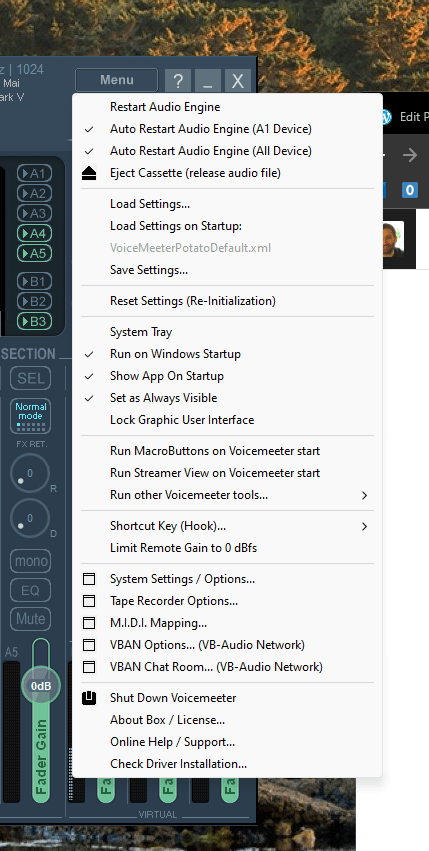Click the user avatar thumbnail

coord(393,239)
